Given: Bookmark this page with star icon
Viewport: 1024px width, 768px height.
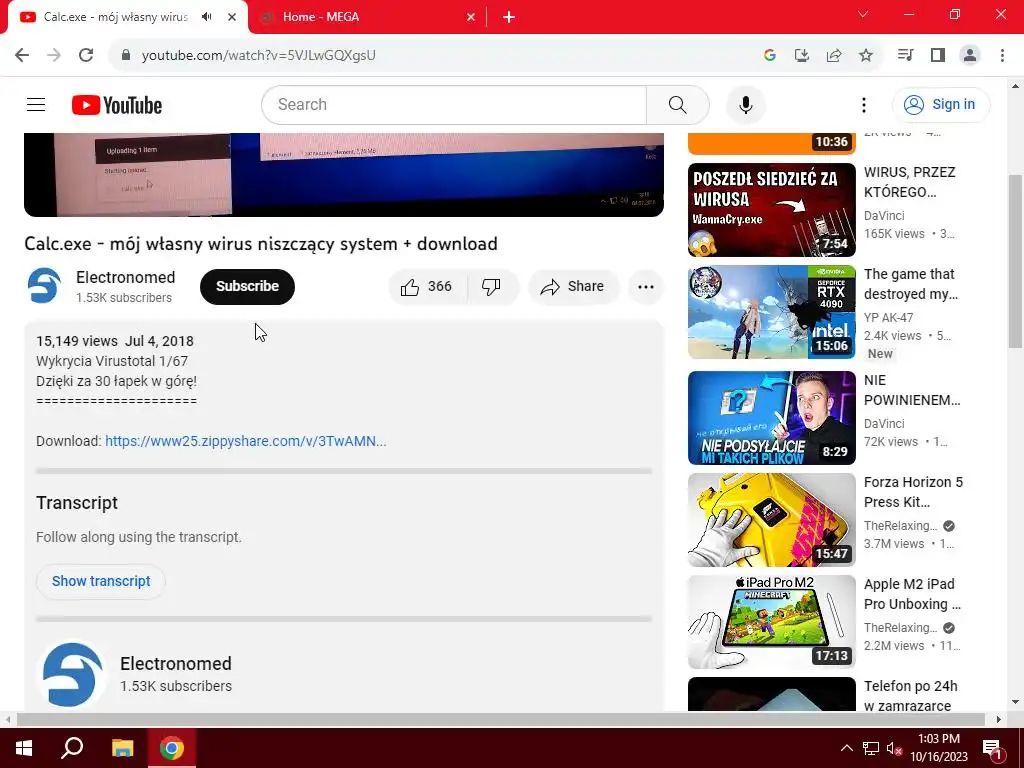Looking at the screenshot, I should coord(866,56).
